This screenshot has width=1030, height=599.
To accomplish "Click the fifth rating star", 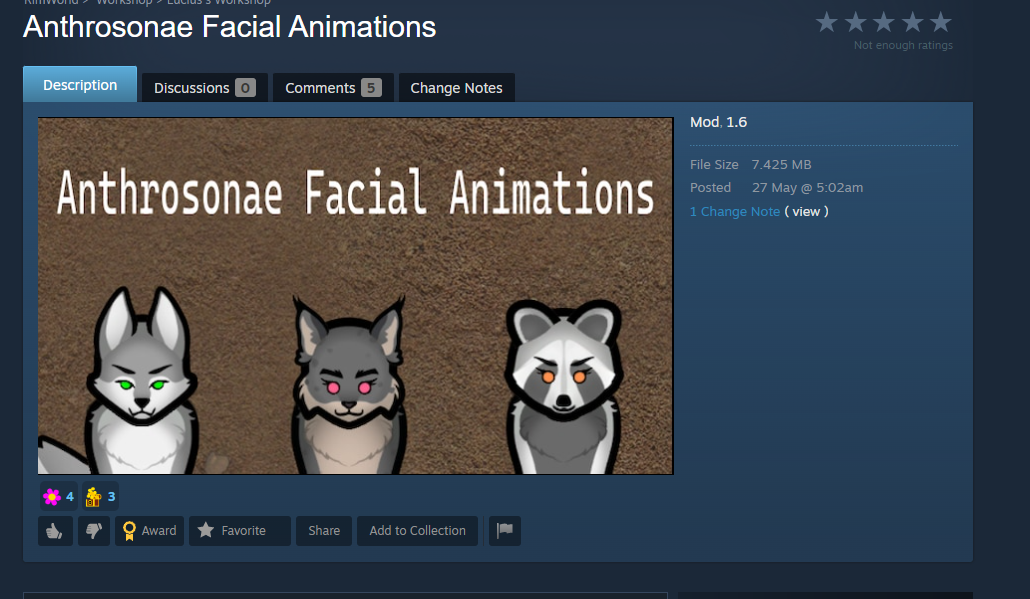I will tap(941, 22).
